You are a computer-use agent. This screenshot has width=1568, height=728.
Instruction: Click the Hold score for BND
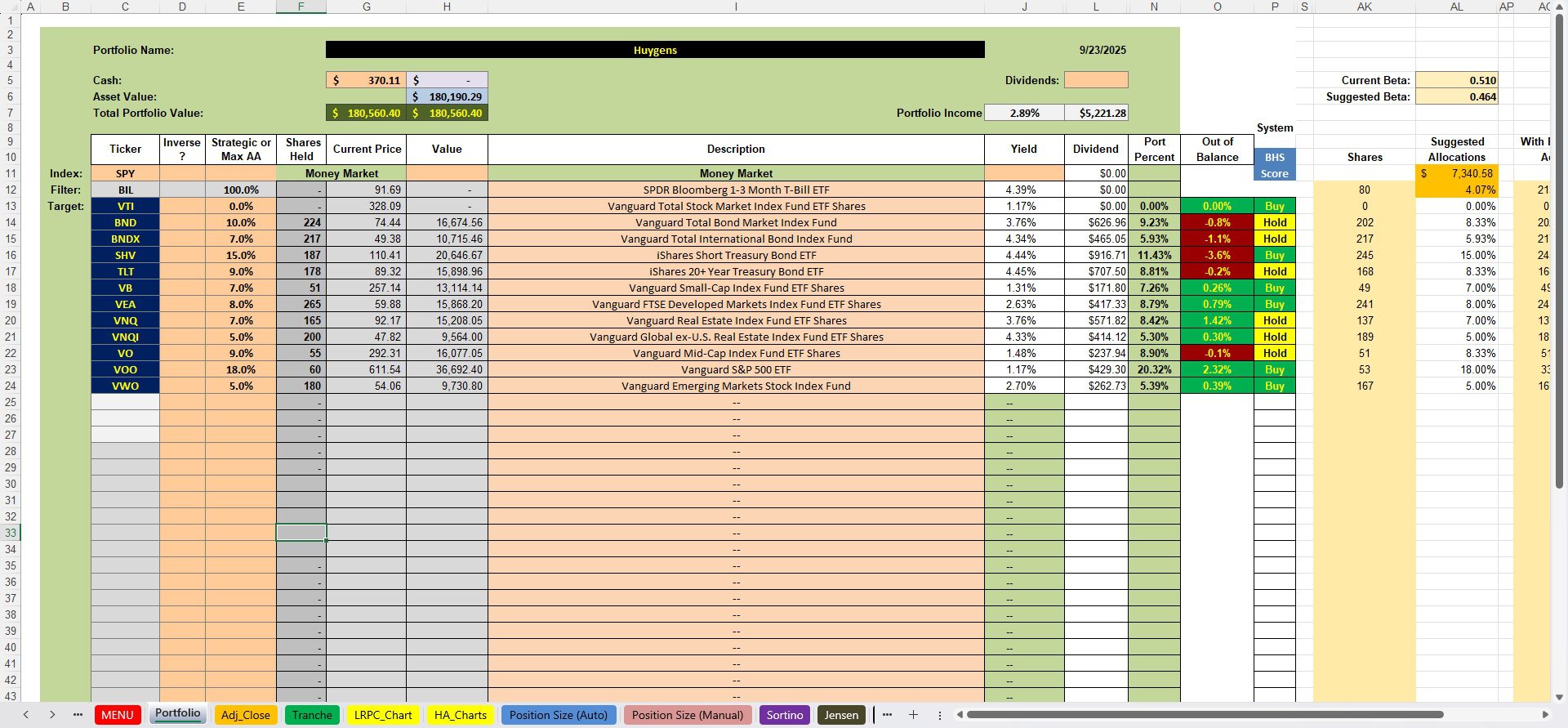1275,222
